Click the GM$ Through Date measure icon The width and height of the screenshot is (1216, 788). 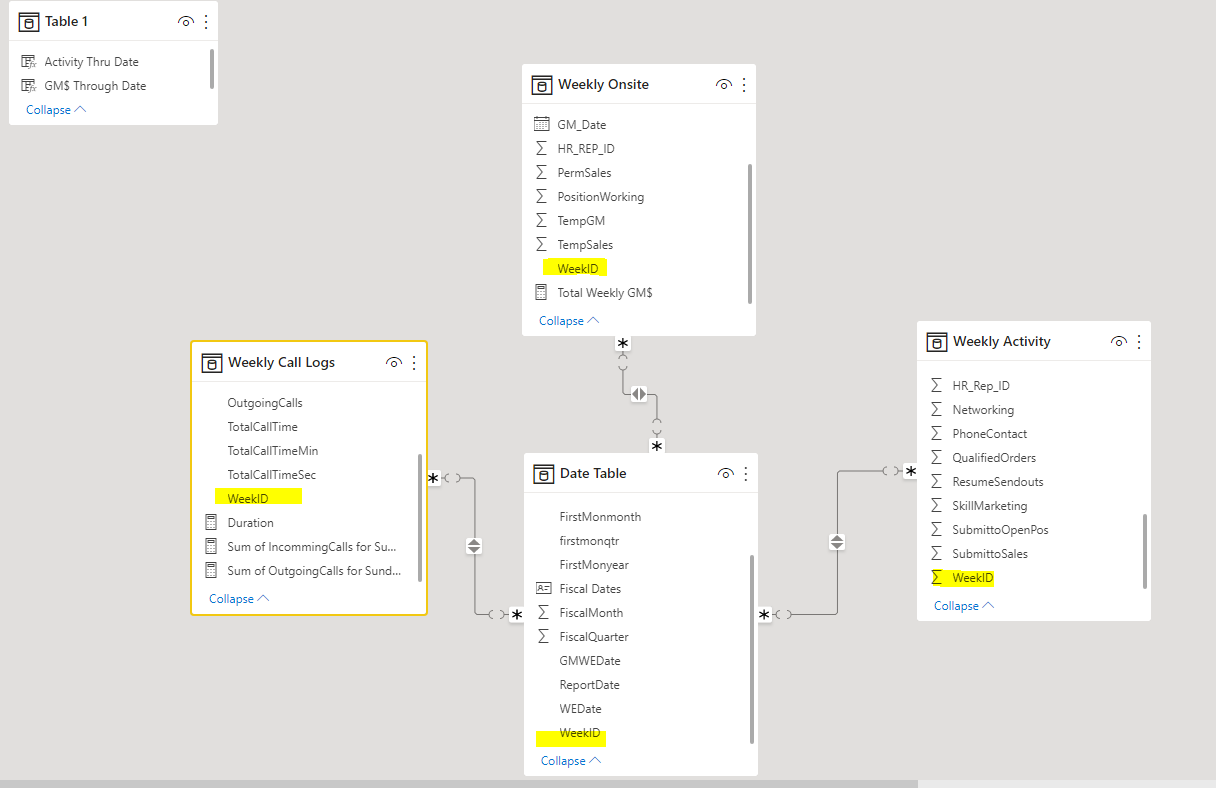pyautogui.click(x=29, y=86)
